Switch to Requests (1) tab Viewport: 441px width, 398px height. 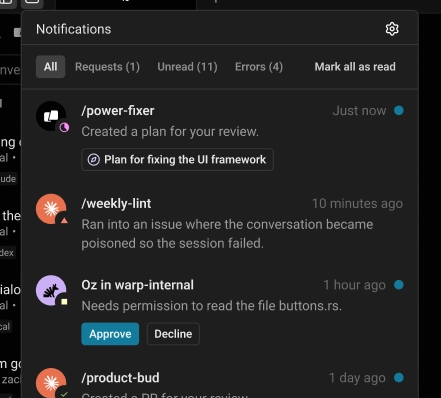pyautogui.click(x=107, y=67)
